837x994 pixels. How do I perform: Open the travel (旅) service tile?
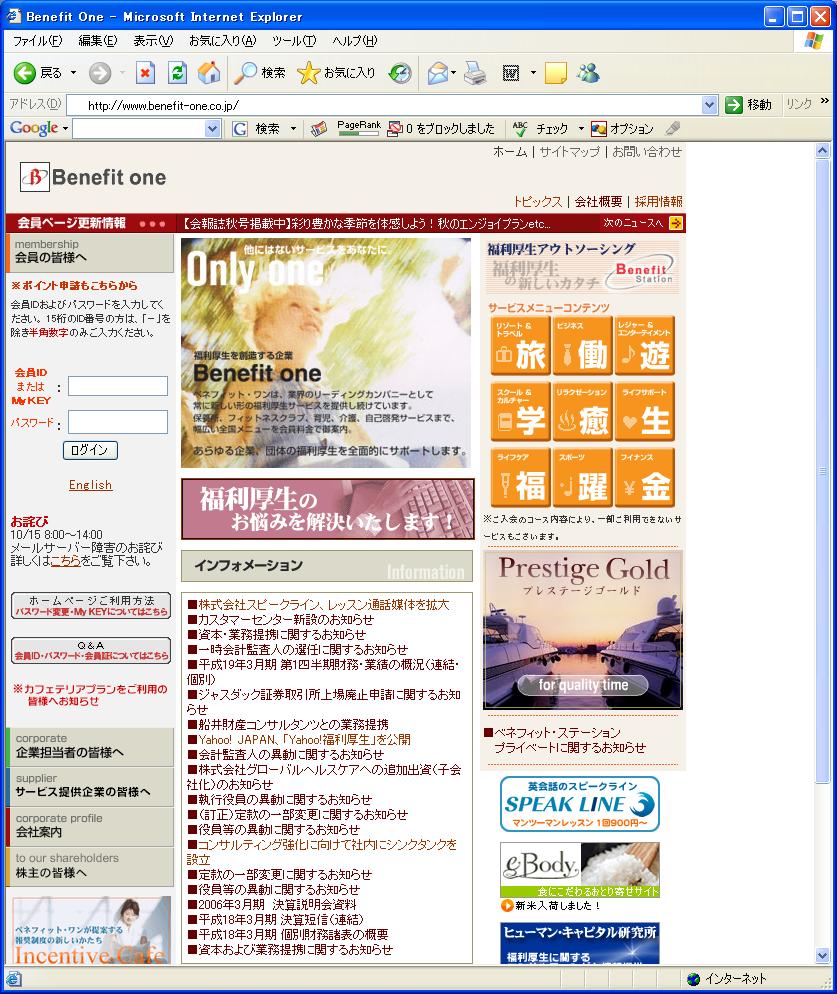519,346
